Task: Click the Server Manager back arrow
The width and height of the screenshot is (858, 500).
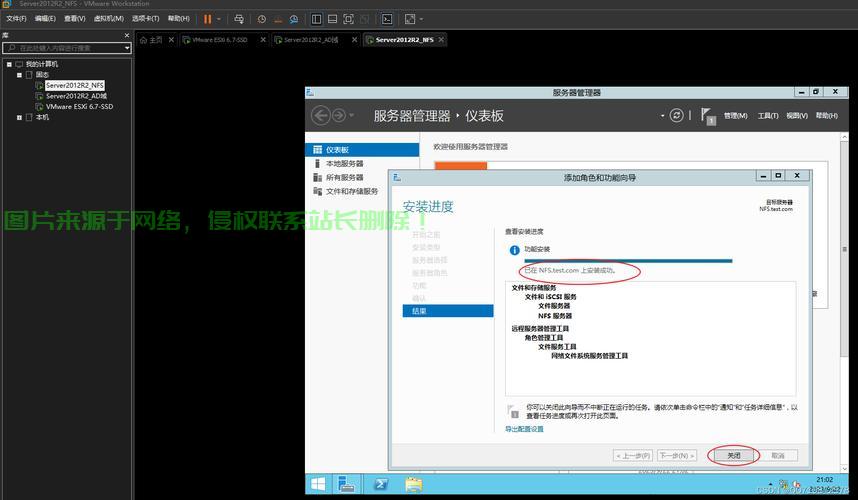Action: (321, 115)
